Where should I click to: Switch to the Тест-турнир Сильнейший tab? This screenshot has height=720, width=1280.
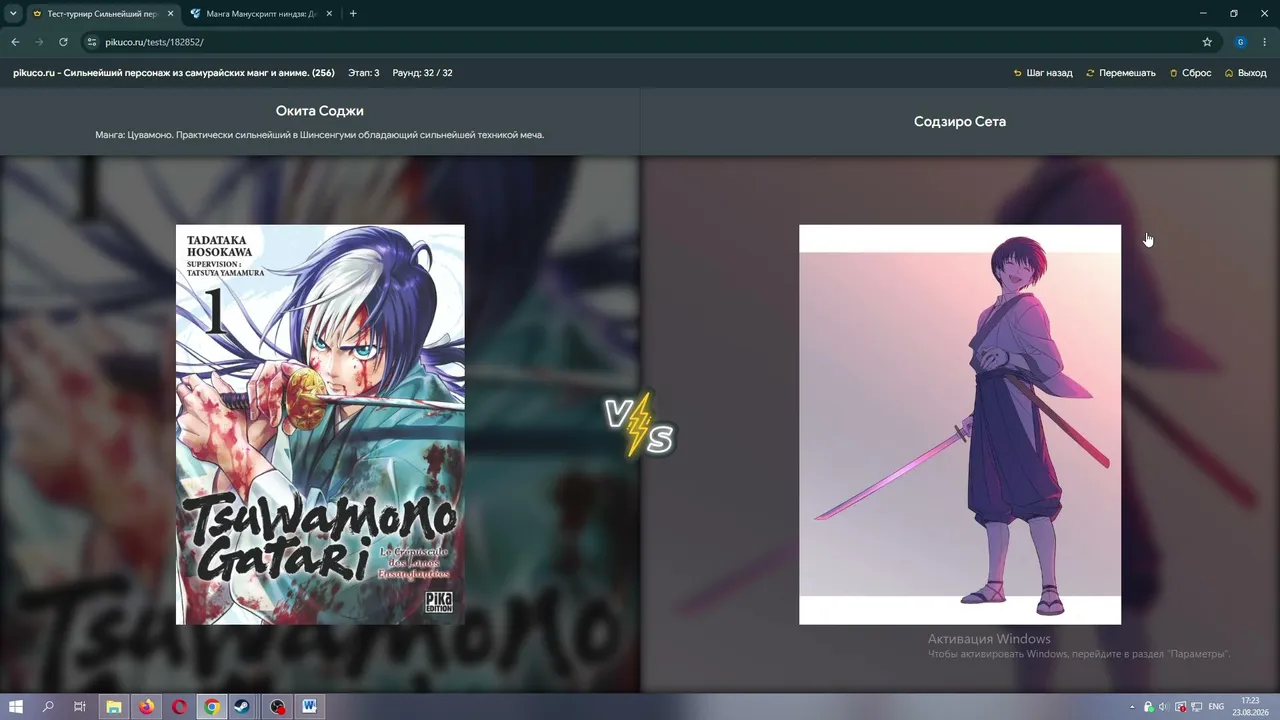103,14
